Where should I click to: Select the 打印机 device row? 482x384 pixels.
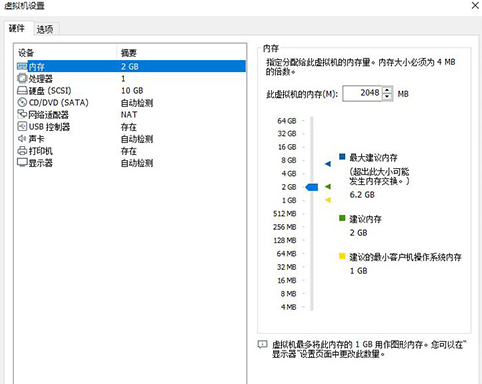(131, 151)
